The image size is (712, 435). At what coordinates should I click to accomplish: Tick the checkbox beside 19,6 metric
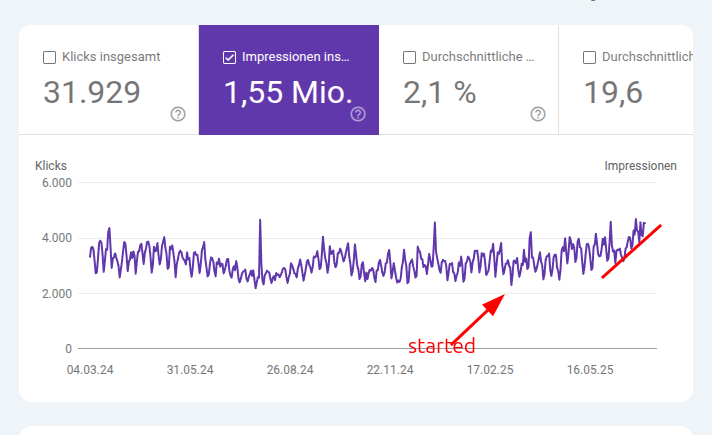click(x=589, y=58)
